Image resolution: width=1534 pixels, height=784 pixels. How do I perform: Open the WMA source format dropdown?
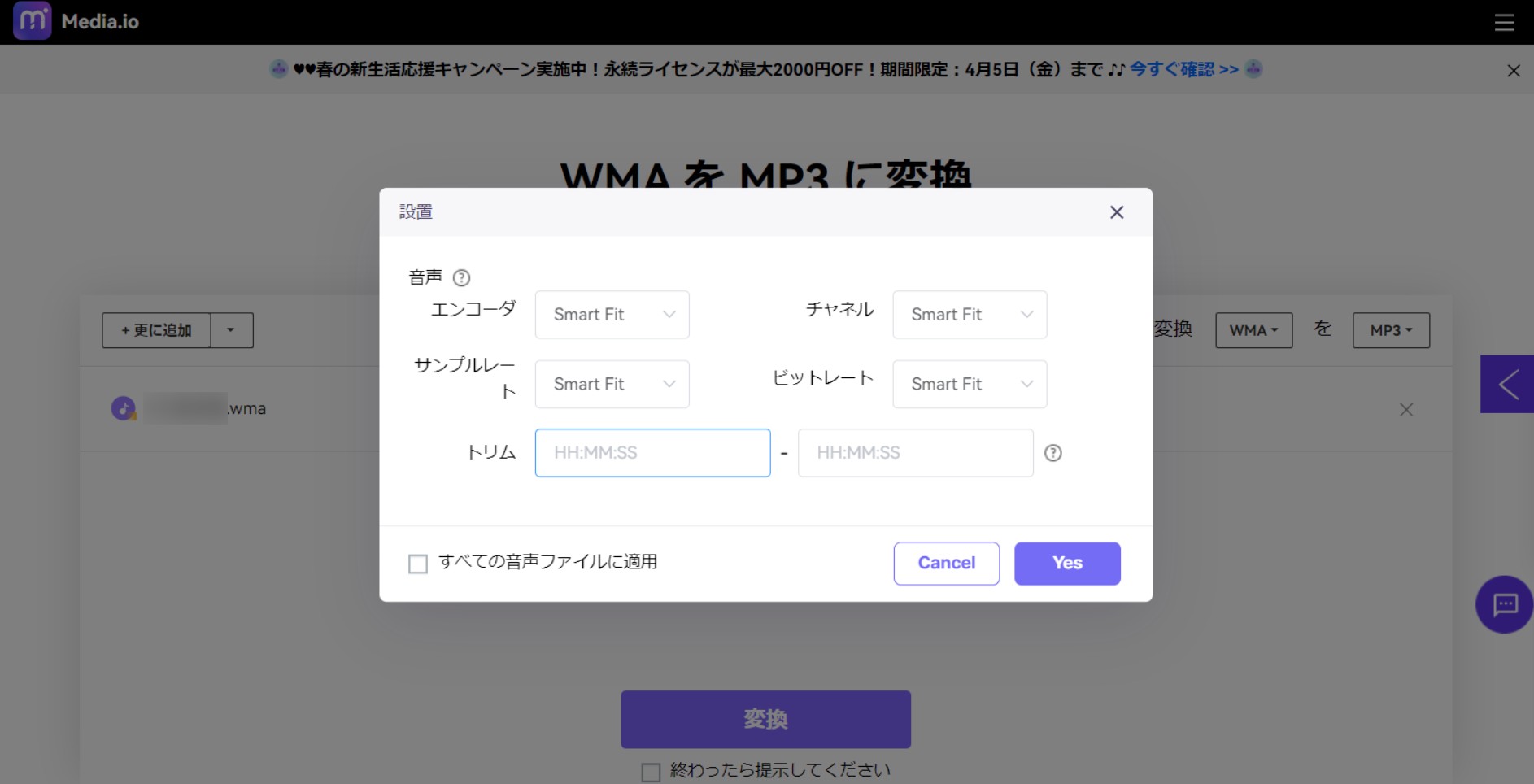pos(1253,330)
